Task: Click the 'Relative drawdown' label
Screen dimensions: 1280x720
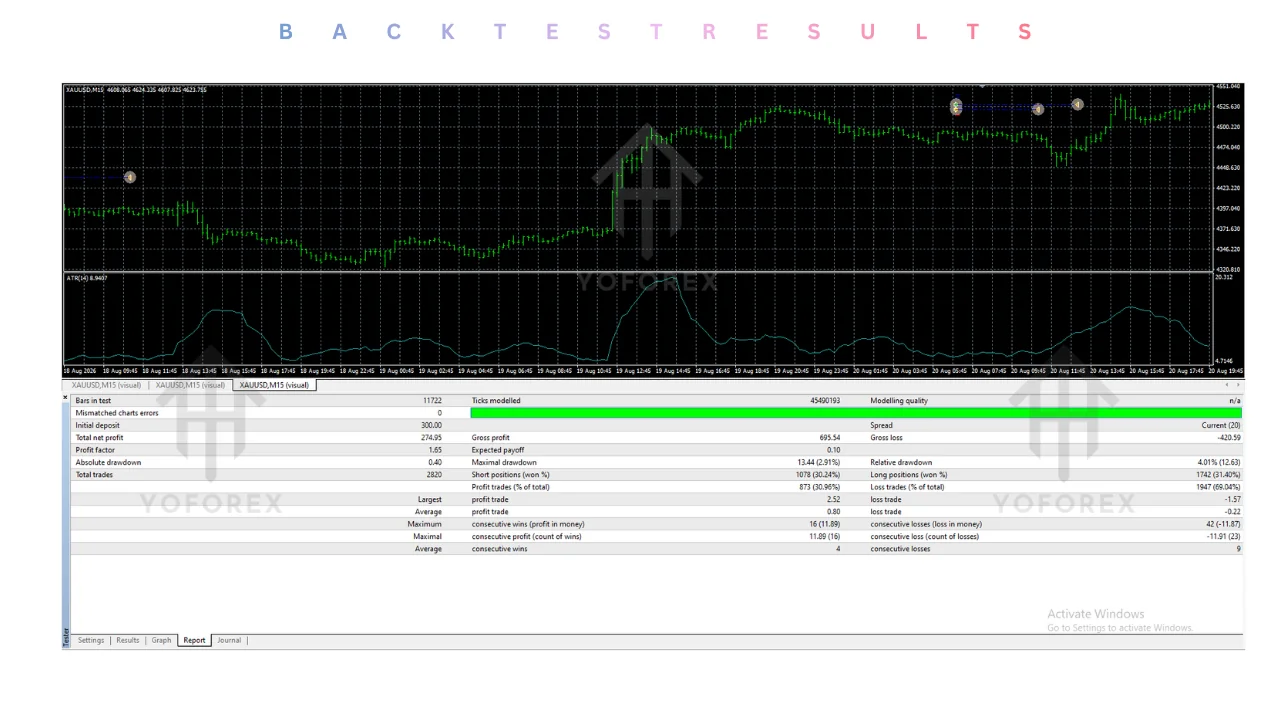Action: click(x=901, y=462)
